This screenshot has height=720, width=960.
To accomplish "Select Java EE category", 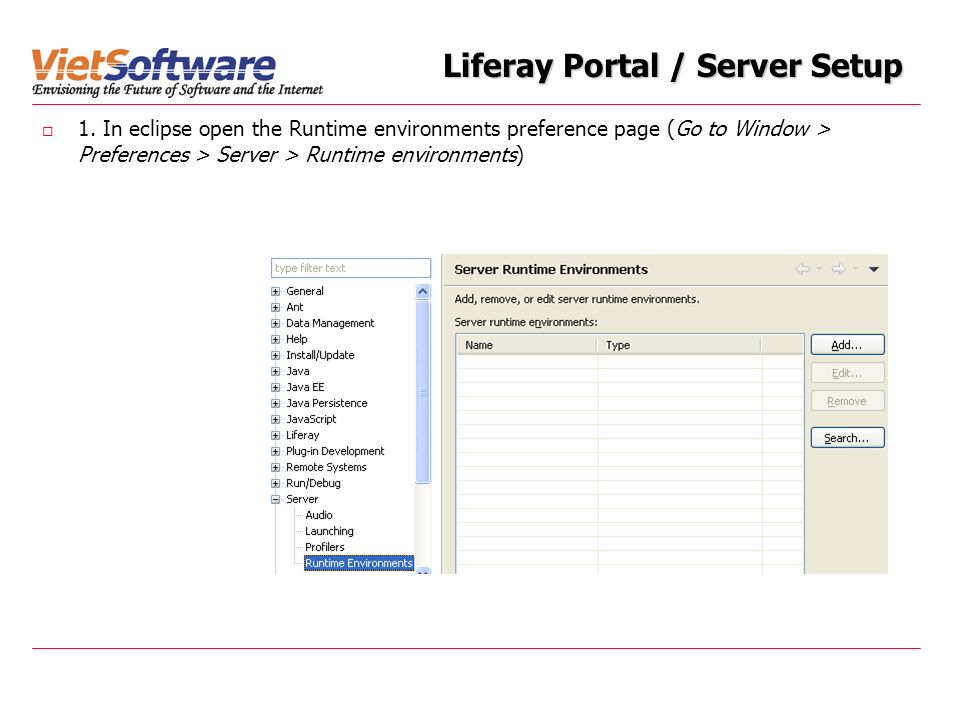I will (x=305, y=388).
